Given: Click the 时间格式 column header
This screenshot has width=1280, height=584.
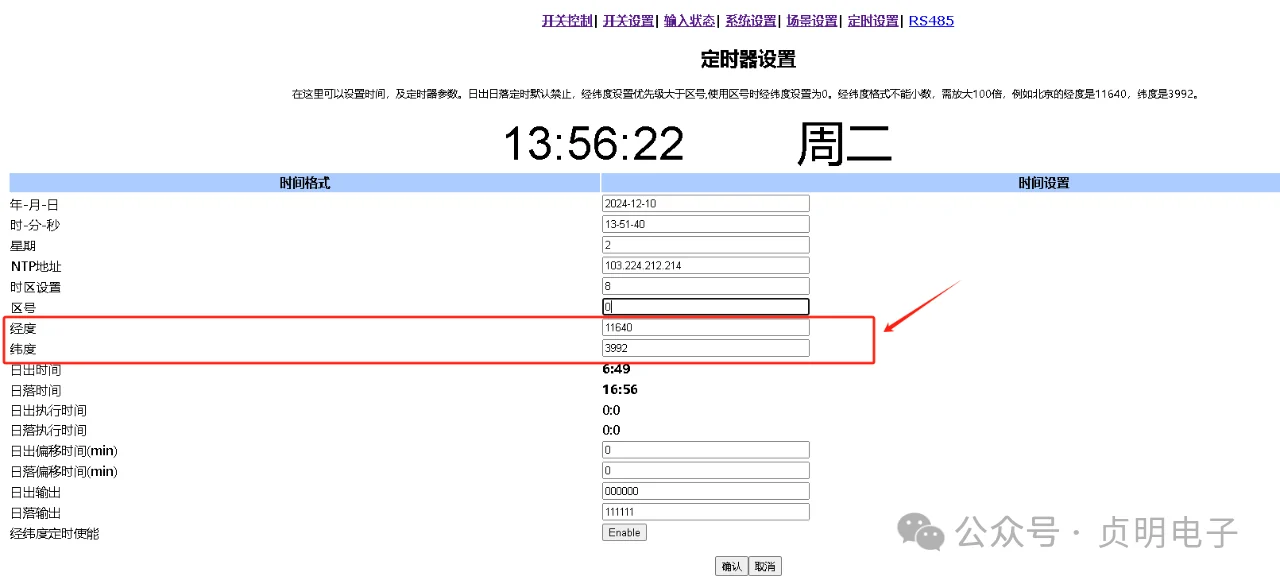Looking at the screenshot, I should pos(305,183).
